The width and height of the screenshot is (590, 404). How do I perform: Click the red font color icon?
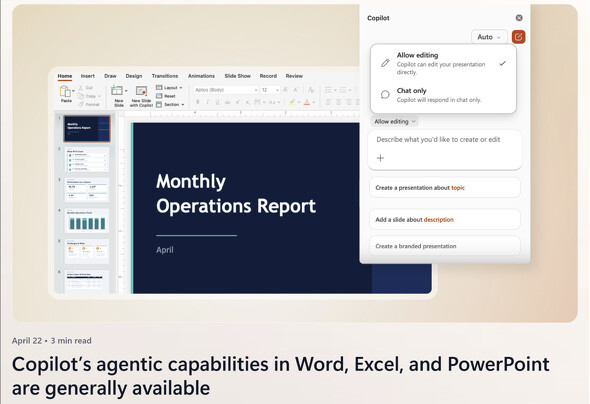307,102
